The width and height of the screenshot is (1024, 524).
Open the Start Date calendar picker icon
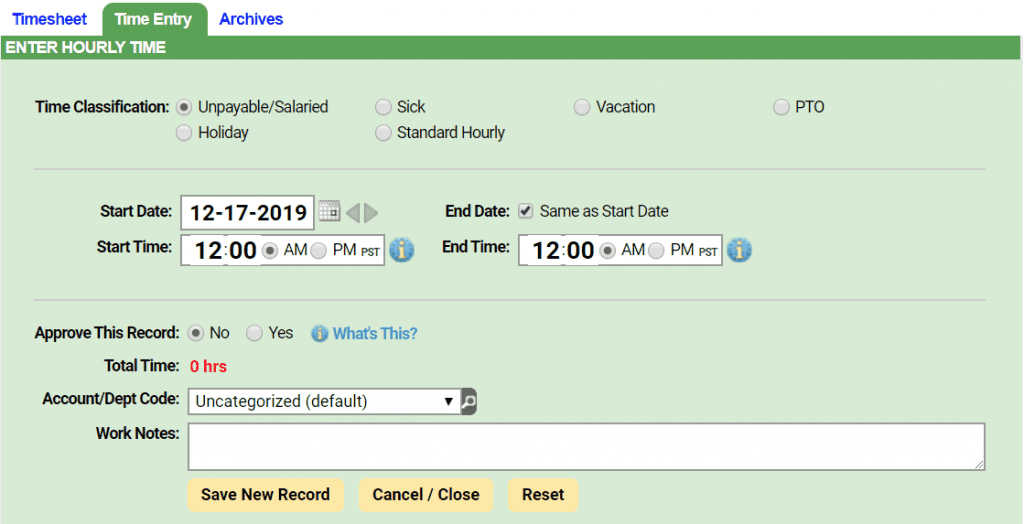[x=330, y=212]
